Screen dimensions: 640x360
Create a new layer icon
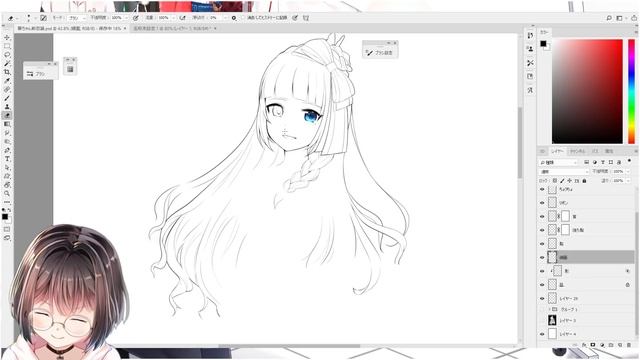coord(620,345)
